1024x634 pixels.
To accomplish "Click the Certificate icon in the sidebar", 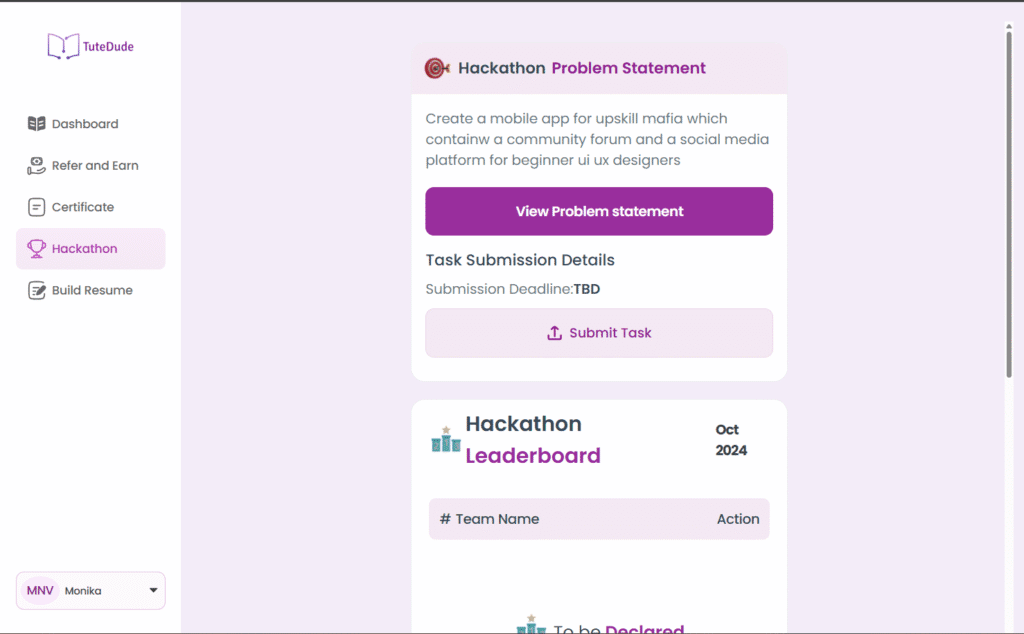I will pyautogui.click(x=36, y=207).
